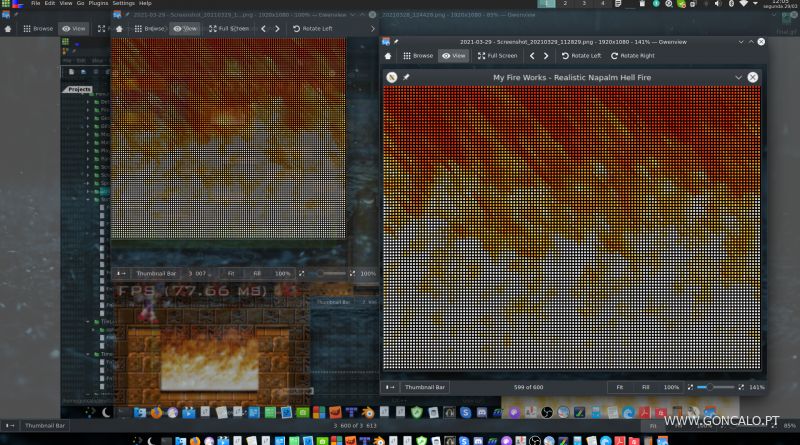Viewport: 800px width, 445px height.
Task: Open the Settings menu in top menu bar
Action: [123, 4]
